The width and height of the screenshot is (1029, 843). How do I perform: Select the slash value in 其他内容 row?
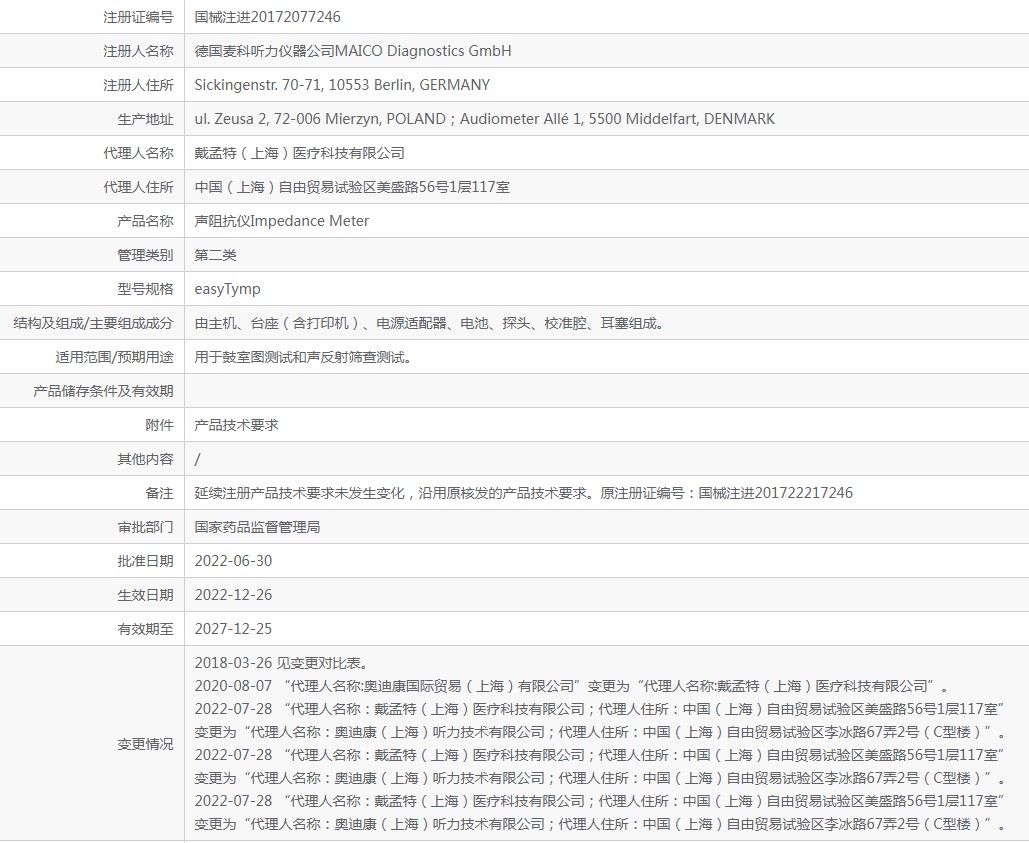[198, 459]
